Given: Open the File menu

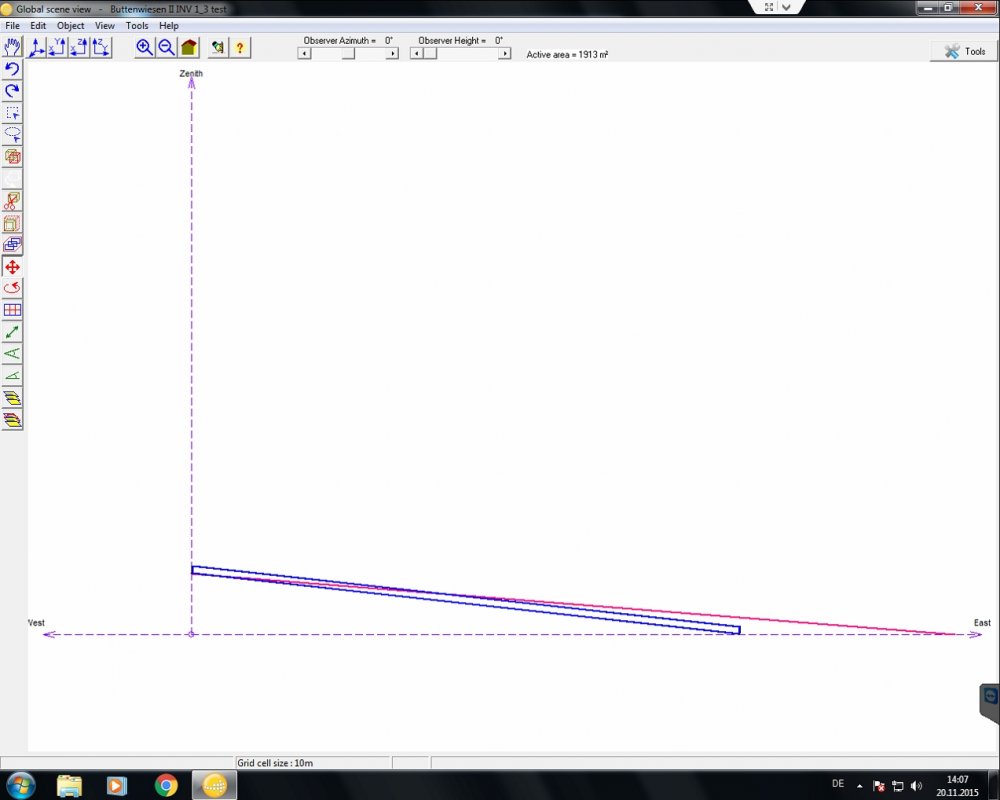Looking at the screenshot, I should point(13,26).
